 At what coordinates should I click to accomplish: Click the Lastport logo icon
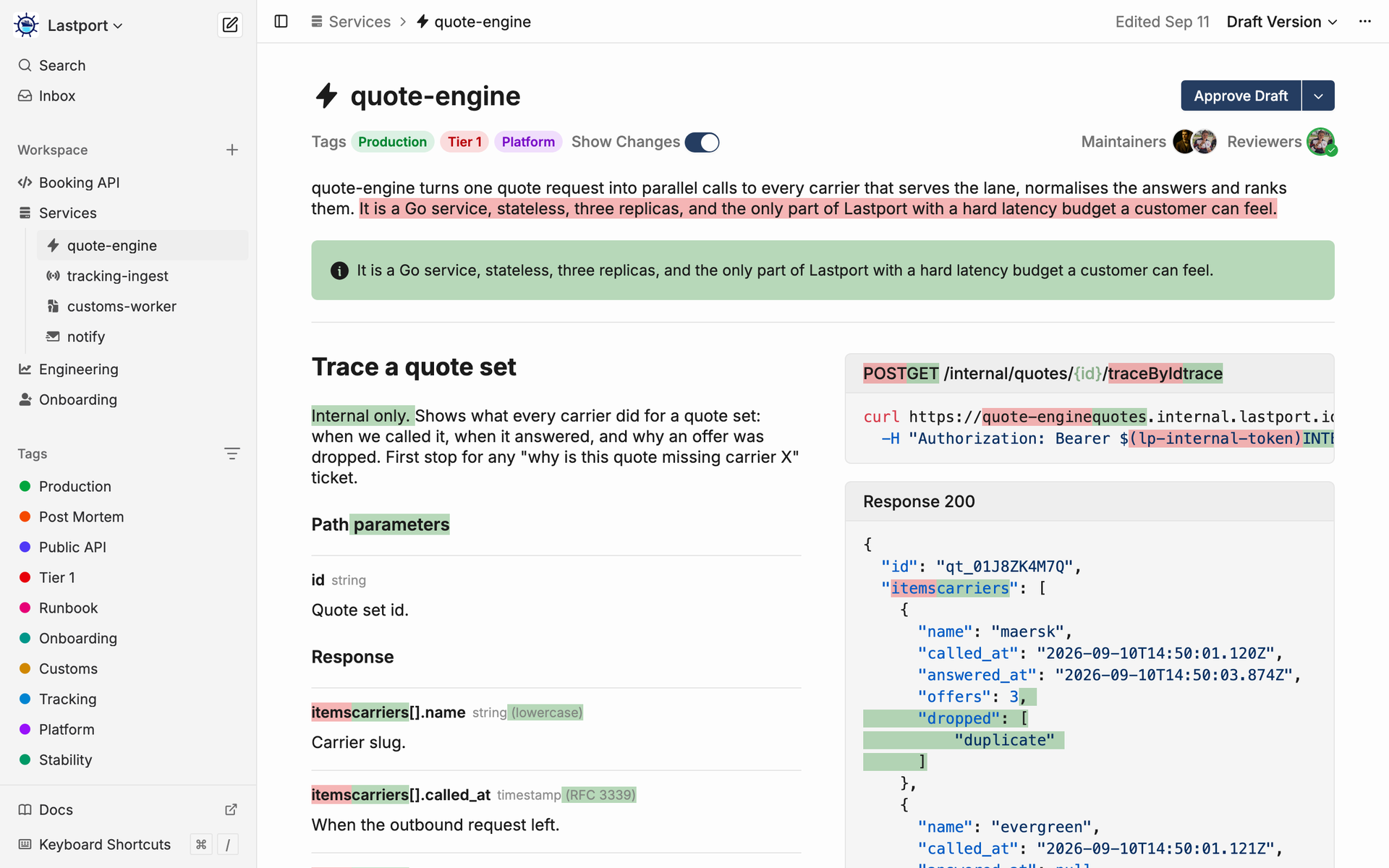pyautogui.click(x=27, y=25)
